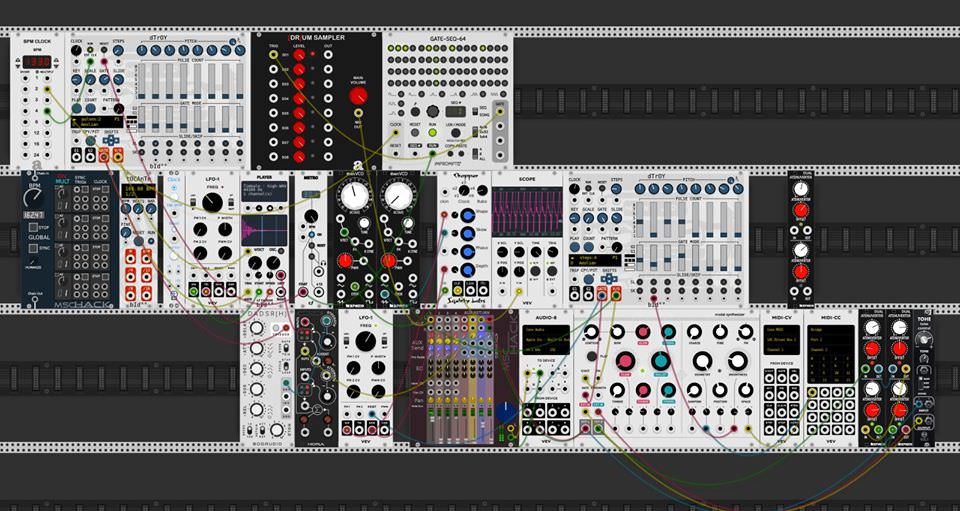The height and width of the screenshot is (511, 960).
Task: Click the tOCAnTe BPM display
Action: (x=139, y=191)
